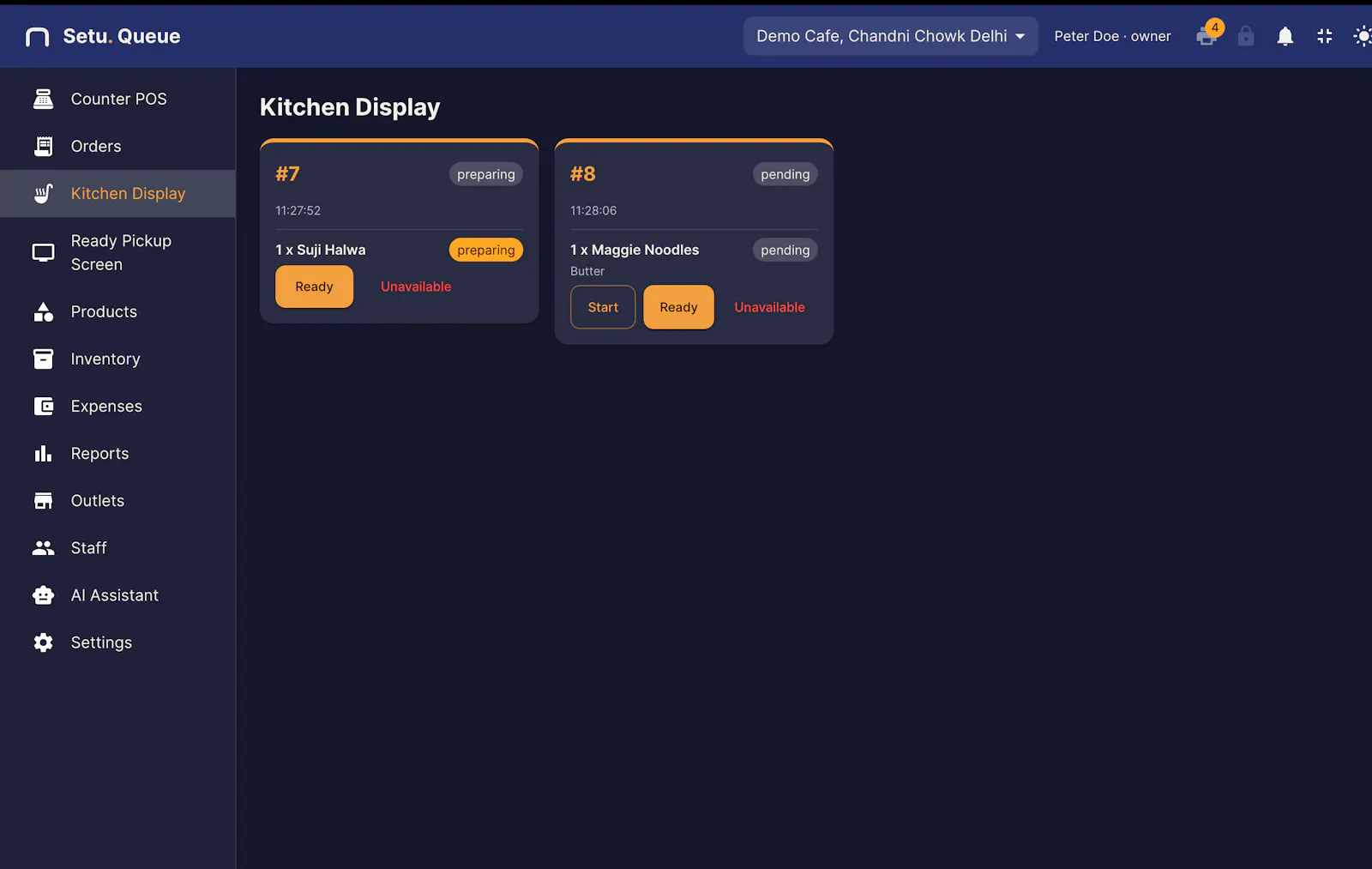Mark Suji Halwa as Ready
Image resolution: width=1372 pixels, height=869 pixels.
pyautogui.click(x=314, y=287)
